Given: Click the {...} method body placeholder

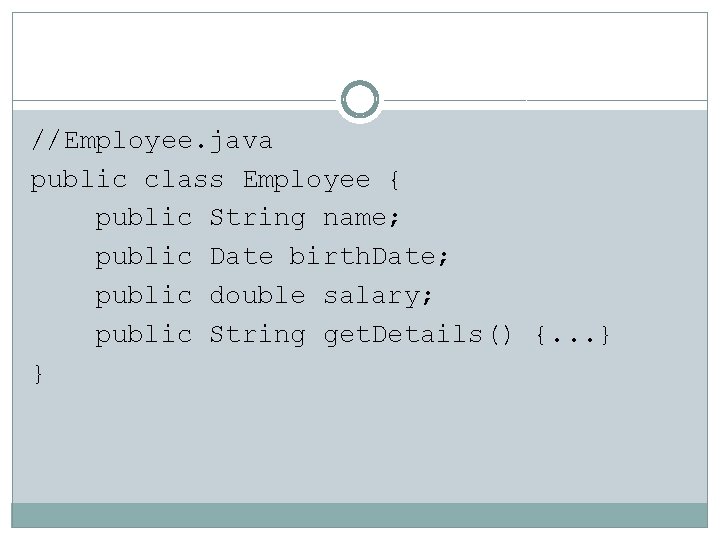Looking at the screenshot, I should [573, 335].
